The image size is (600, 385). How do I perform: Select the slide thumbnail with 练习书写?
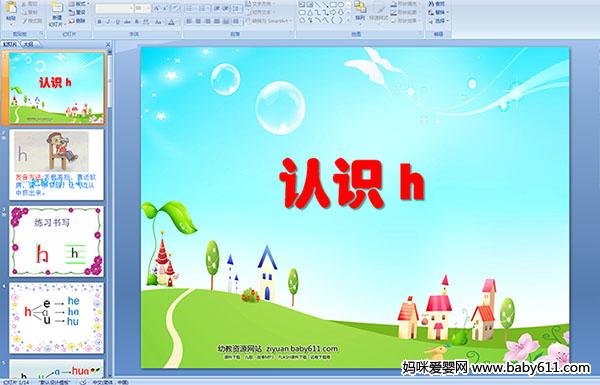pyautogui.click(x=56, y=241)
